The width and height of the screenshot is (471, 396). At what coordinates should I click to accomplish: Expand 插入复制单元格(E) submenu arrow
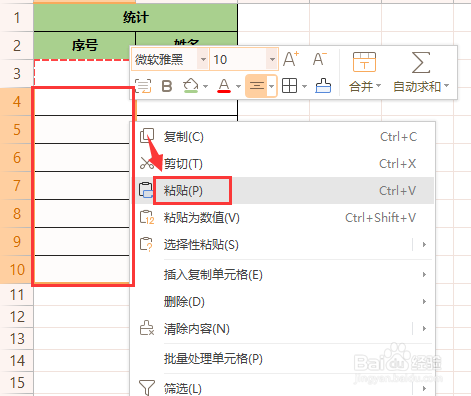[x=424, y=275]
